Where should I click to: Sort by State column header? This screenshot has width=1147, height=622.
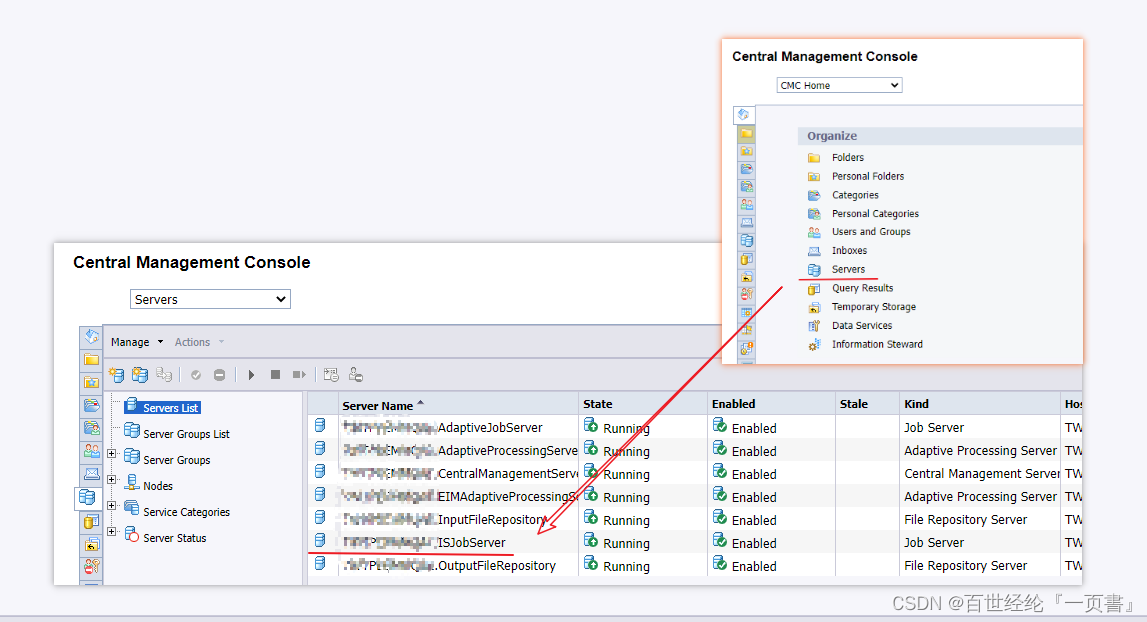(598, 404)
